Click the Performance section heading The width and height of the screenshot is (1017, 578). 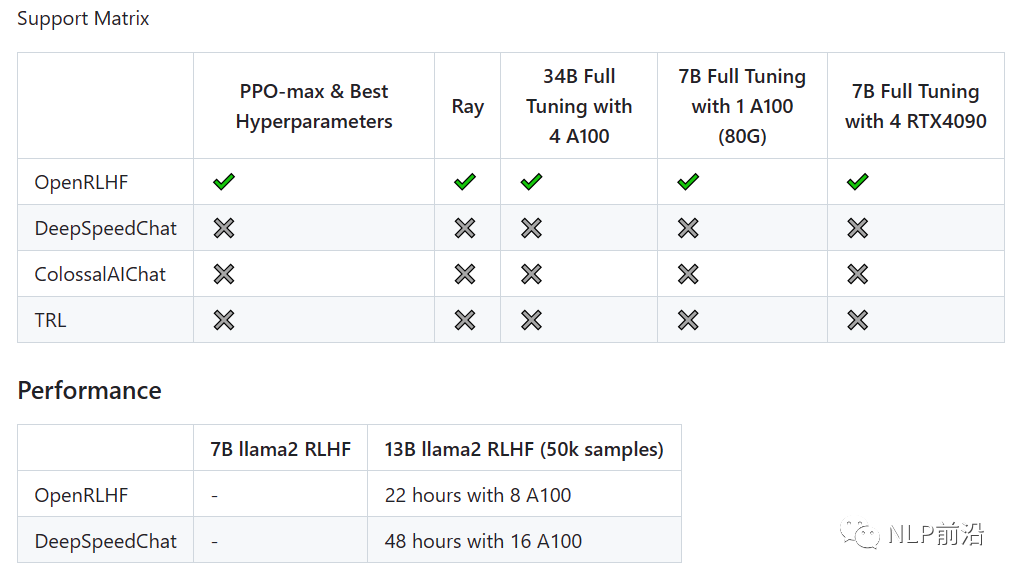click(x=90, y=391)
